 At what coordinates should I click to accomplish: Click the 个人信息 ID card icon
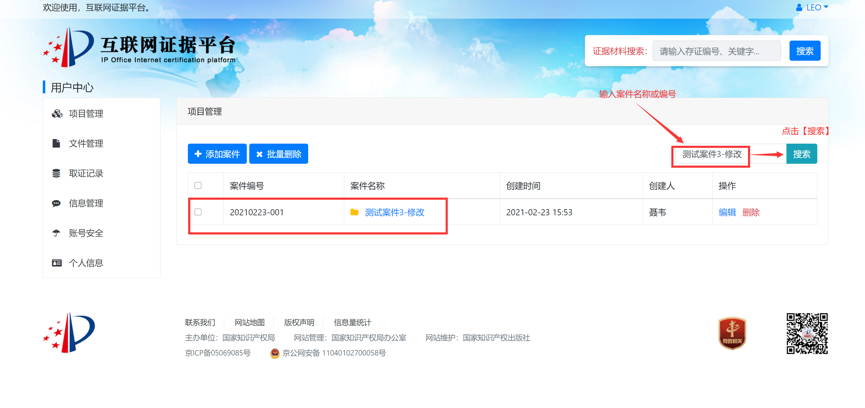point(56,263)
